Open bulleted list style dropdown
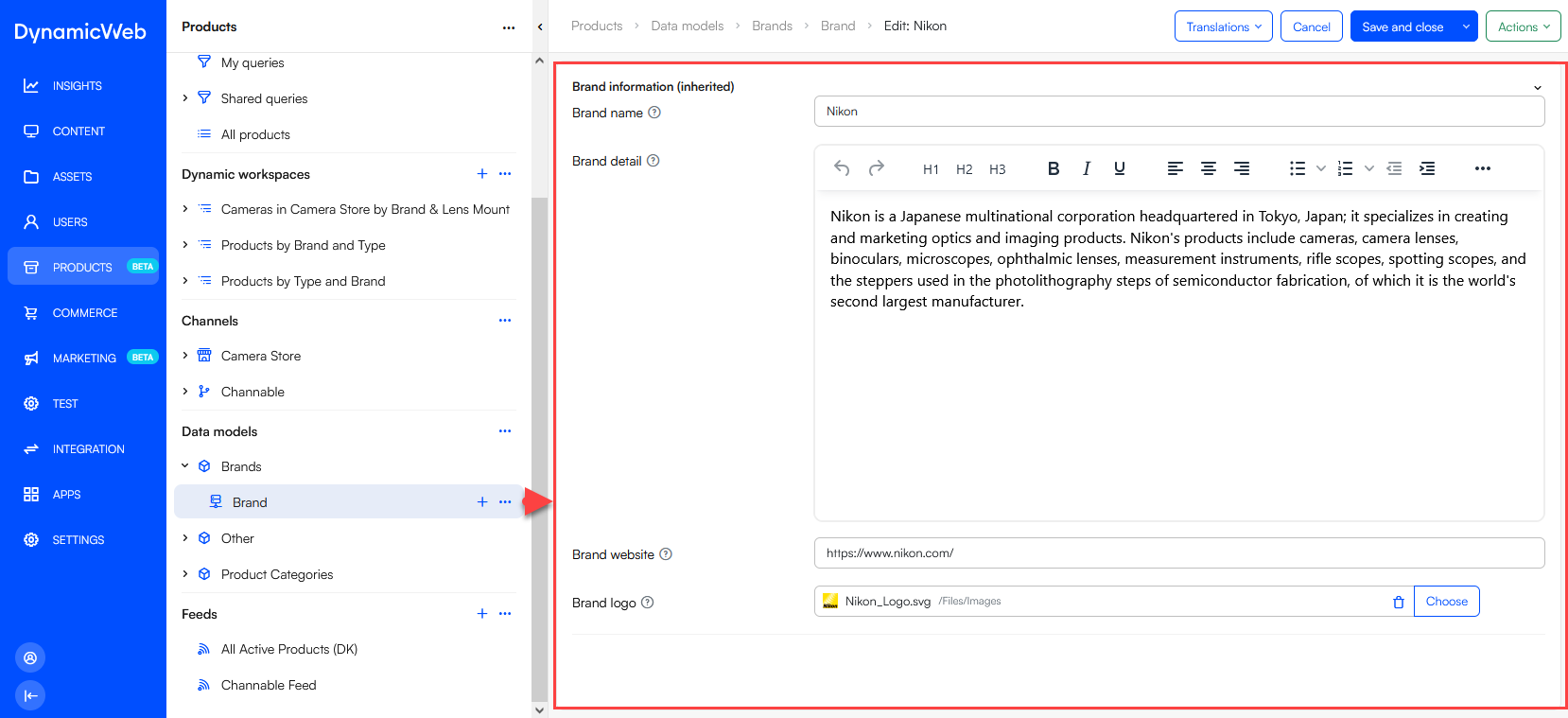Image resolution: width=1568 pixels, height=718 pixels. pos(1321,168)
